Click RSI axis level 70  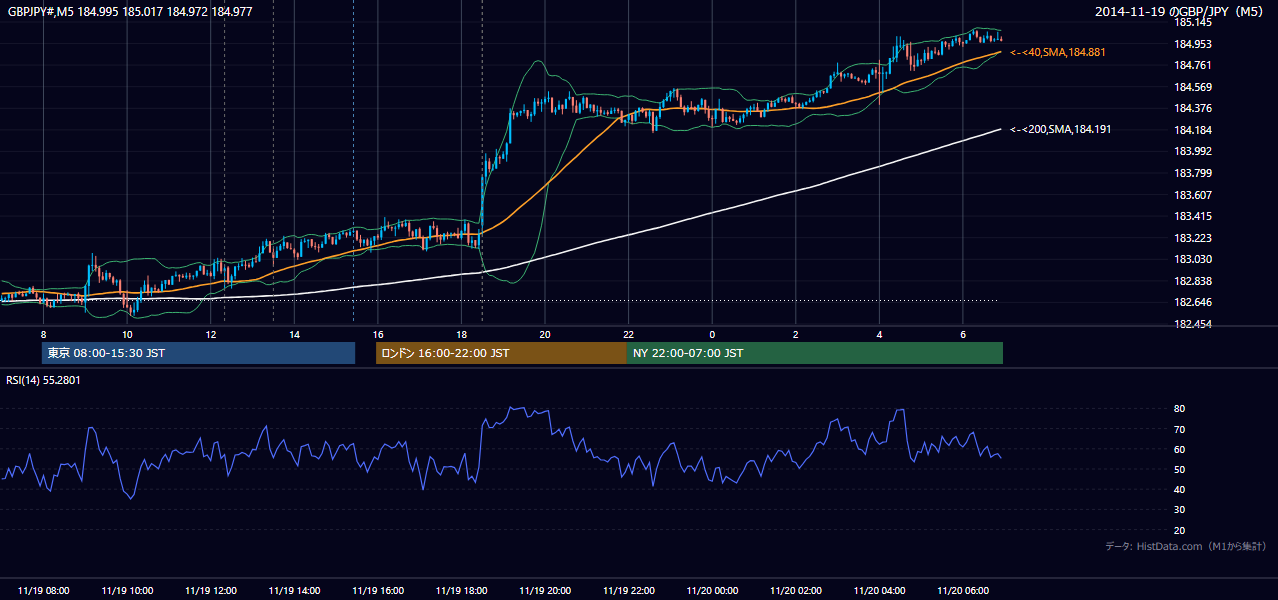click(x=1180, y=430)
